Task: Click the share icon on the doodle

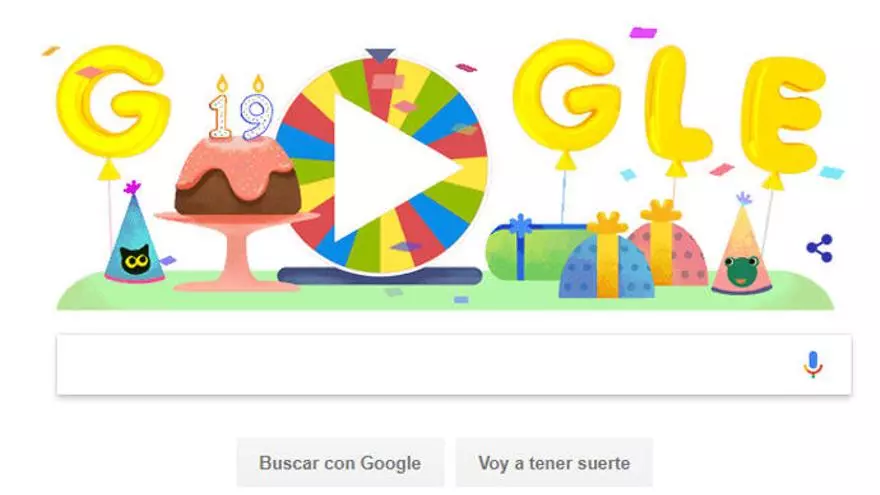Action: click(x=819, y=248)
